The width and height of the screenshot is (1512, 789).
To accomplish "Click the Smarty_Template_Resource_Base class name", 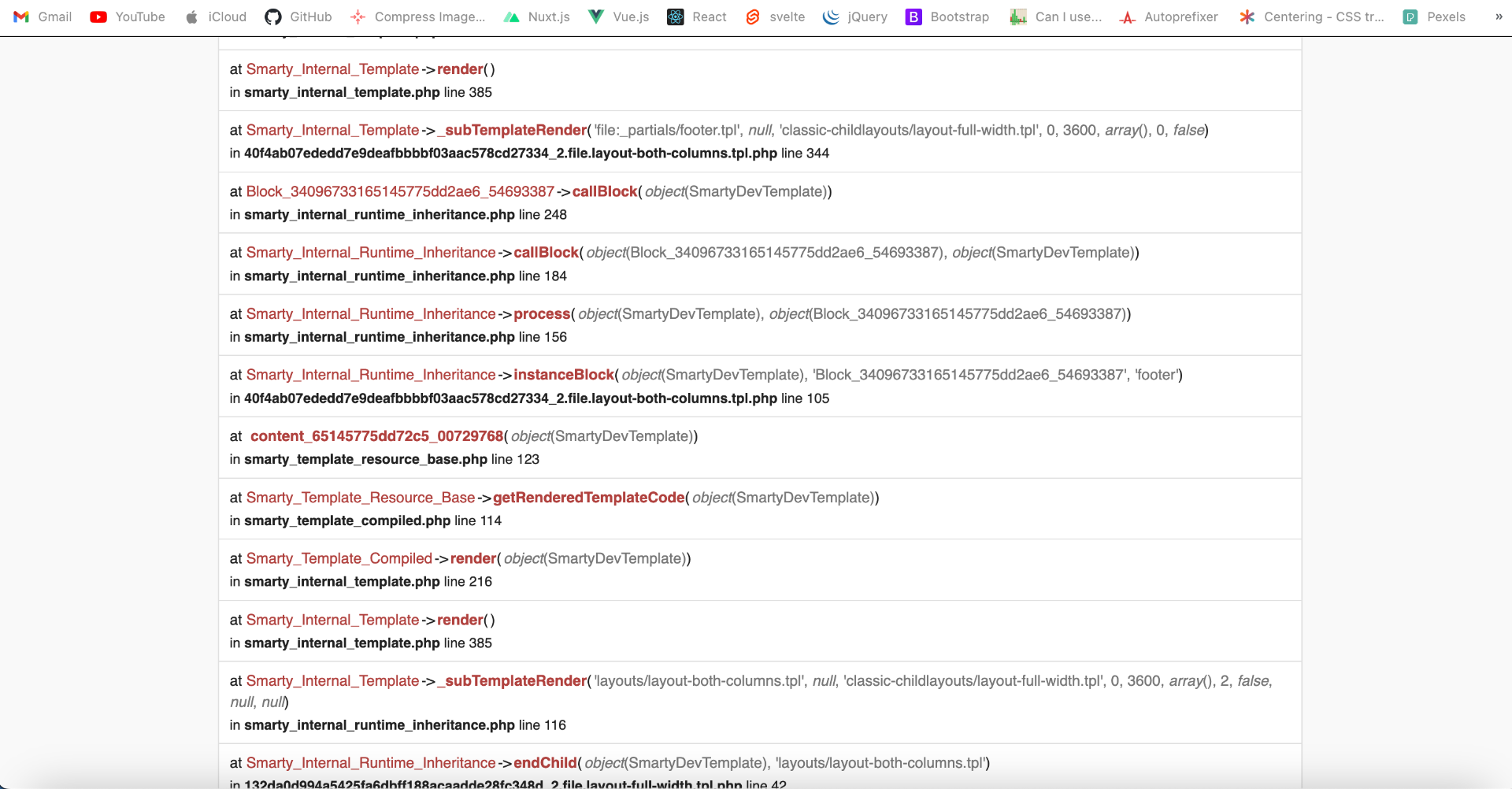I will point(361,498).
